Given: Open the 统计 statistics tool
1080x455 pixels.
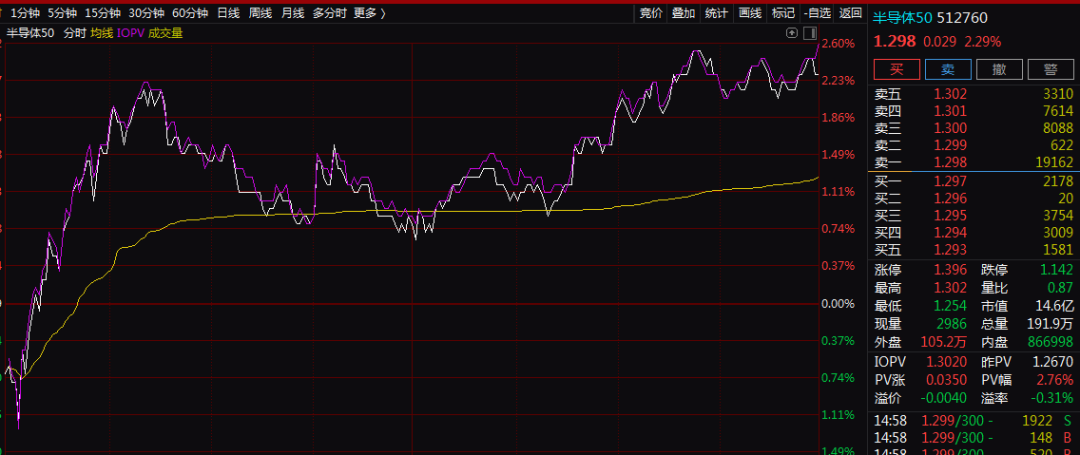Looking at the screenshot, I should click(716, 12).
